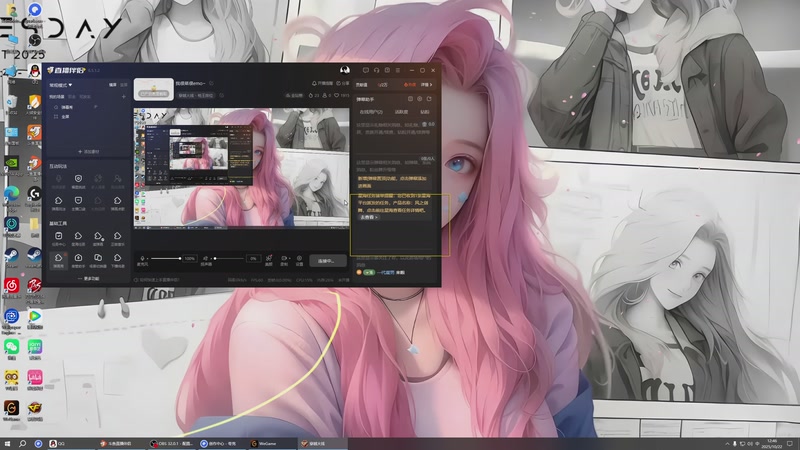Open the 录制 record camera dropdown

(x=284, y=259)
